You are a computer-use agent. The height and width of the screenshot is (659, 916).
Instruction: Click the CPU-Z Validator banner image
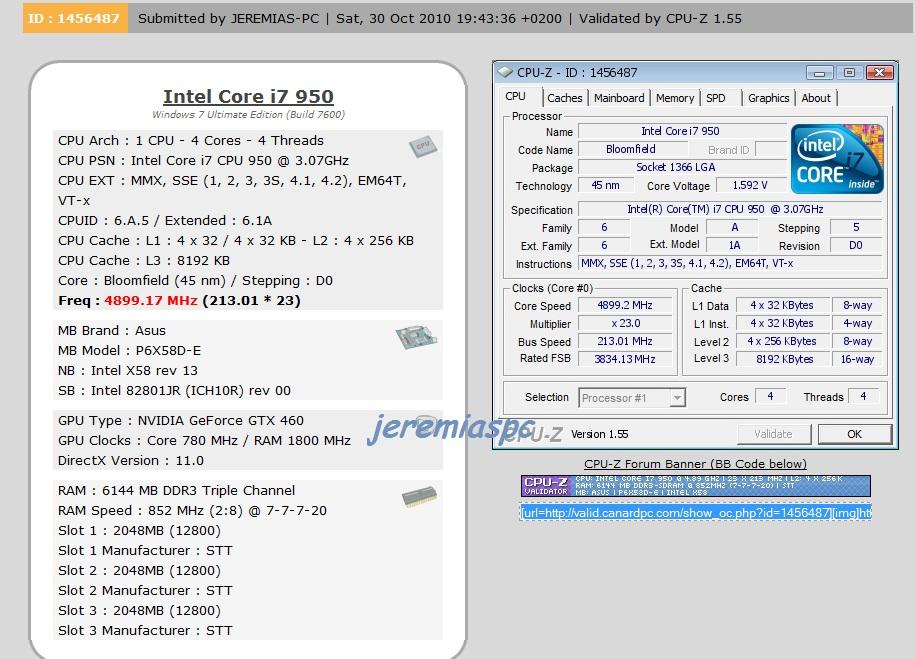[x=696, y=486]
